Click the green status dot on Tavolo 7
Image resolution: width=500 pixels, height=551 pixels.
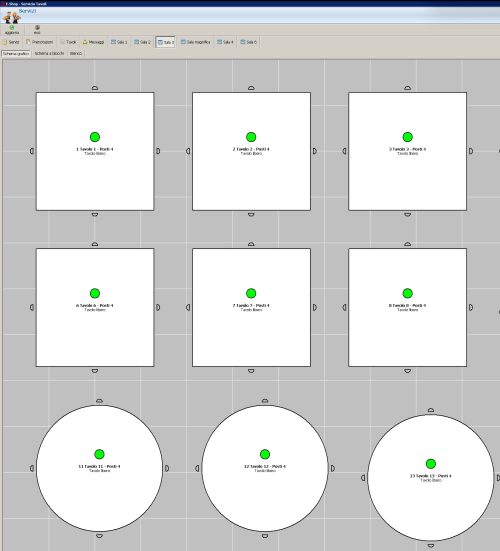pyautogui.click(x=251, y=293)
